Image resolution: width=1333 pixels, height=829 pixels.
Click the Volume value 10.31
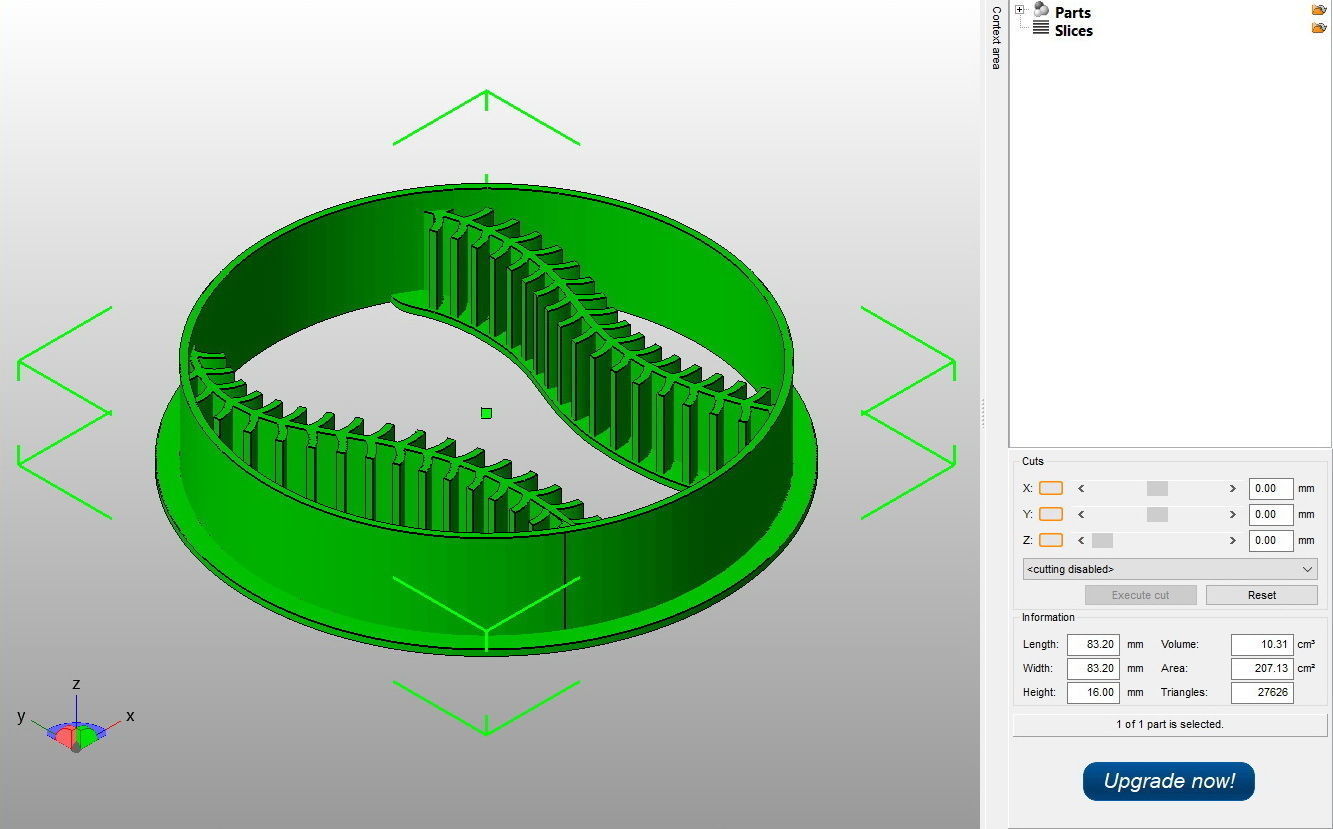coord(1262,645)
